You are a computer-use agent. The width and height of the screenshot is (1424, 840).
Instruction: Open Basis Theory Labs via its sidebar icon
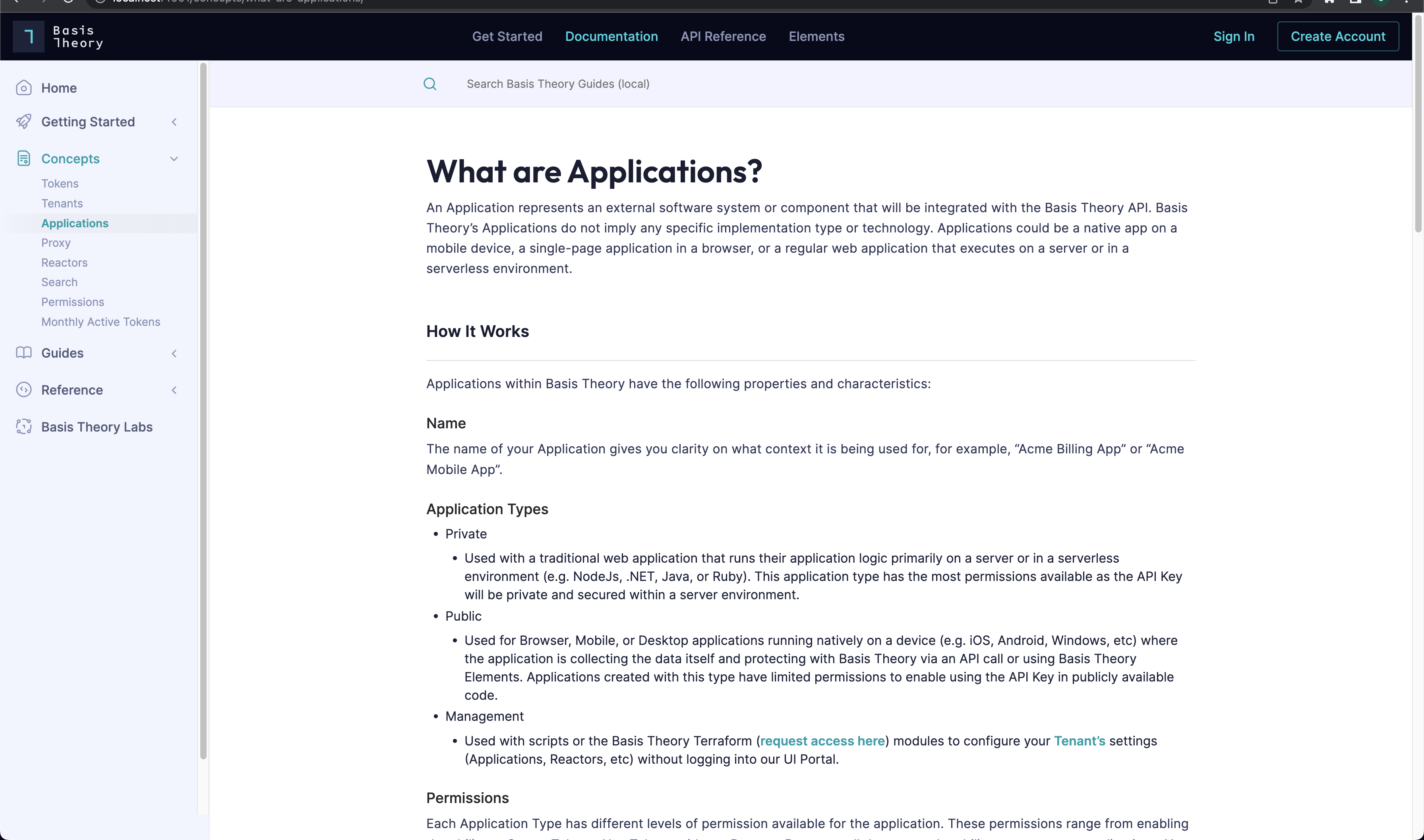pyautogui.click(x=24, y=427)
